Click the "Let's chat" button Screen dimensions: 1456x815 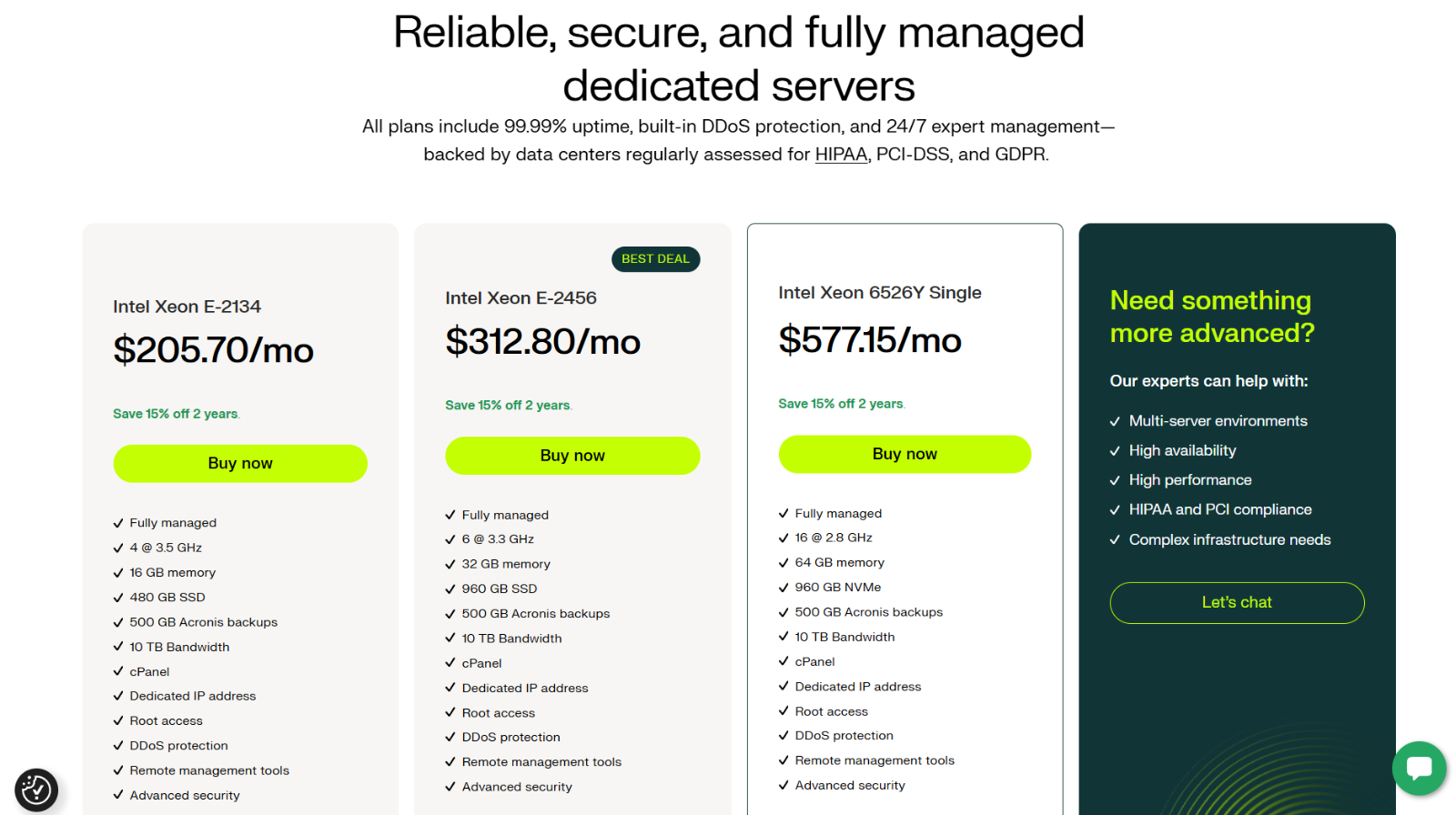pos(1237,602)
